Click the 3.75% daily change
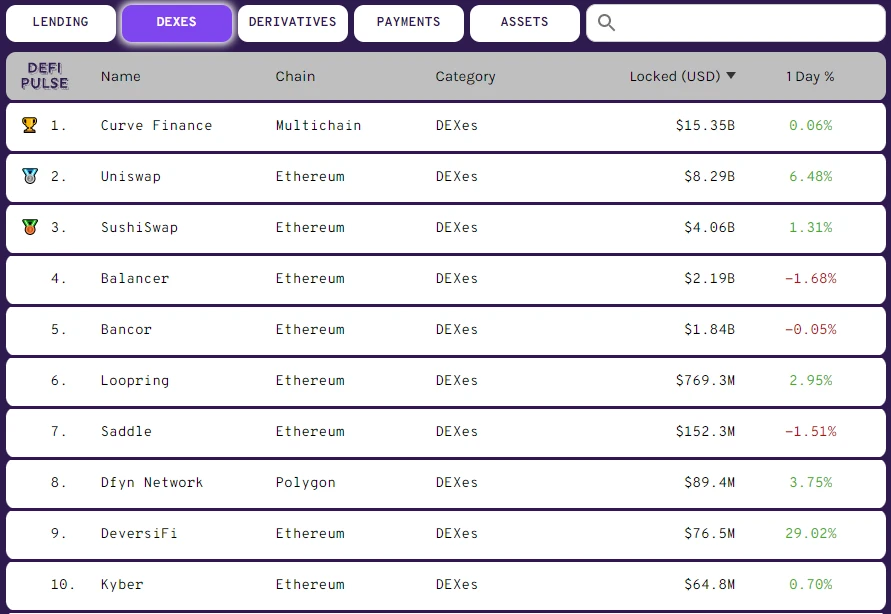This screenshot has height=614, width=891. [811, 482]
